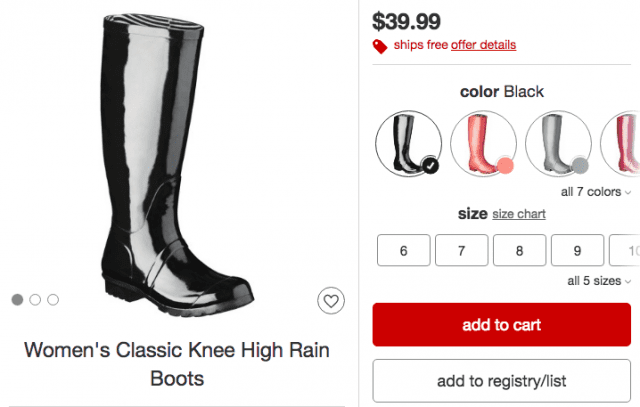Switch to the second product image dot
Screen dimensions: 640x407
tap(35, 300)
